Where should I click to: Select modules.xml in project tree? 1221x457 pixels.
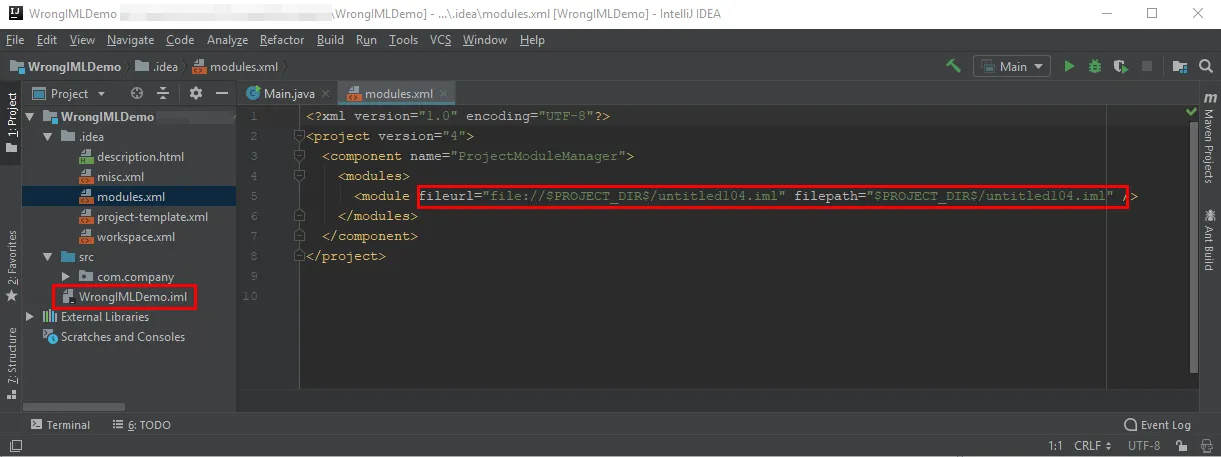tap(122, 196)
